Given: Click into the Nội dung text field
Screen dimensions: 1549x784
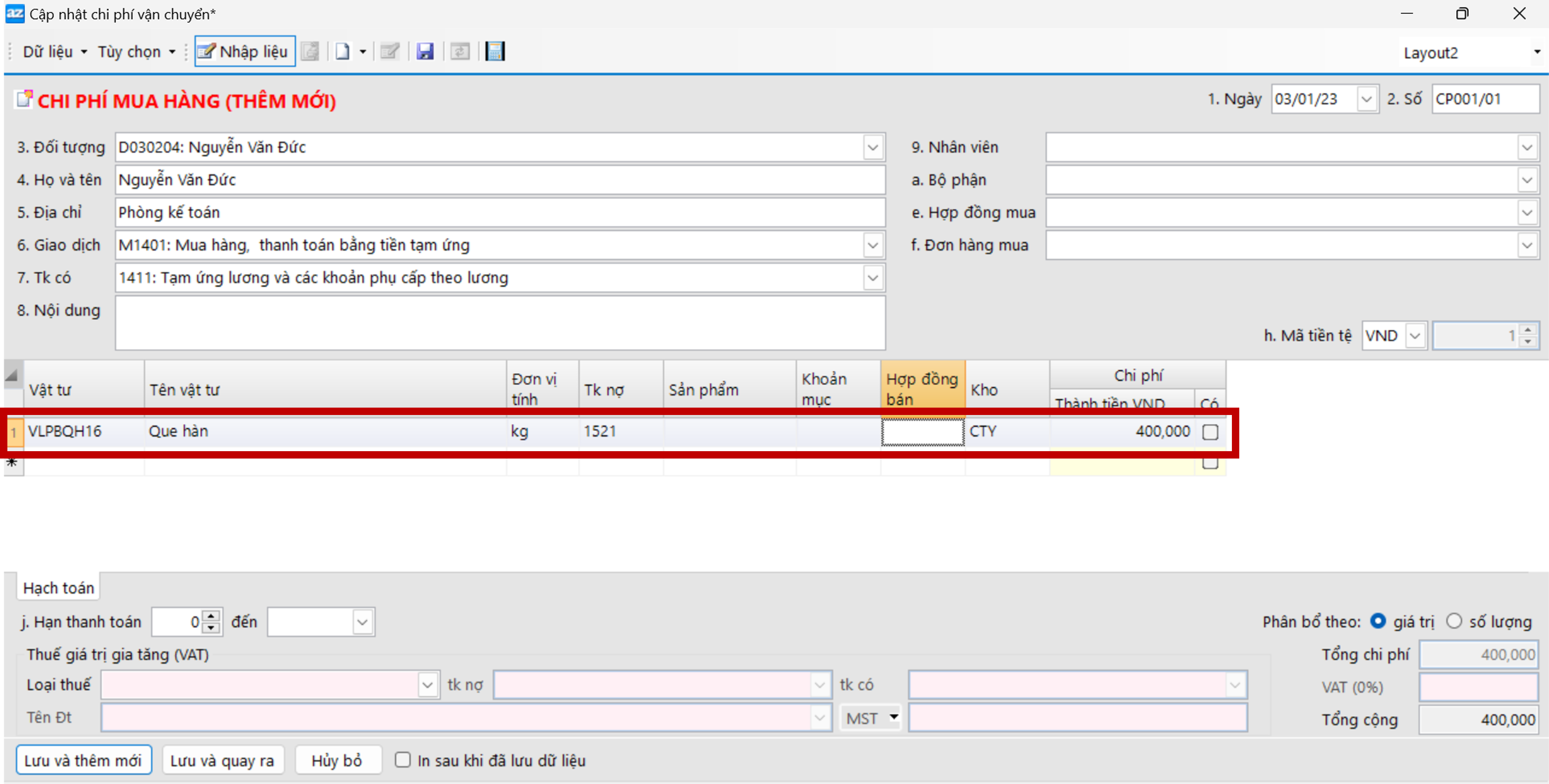Looking at the screenshot, I should pos(499,323).
